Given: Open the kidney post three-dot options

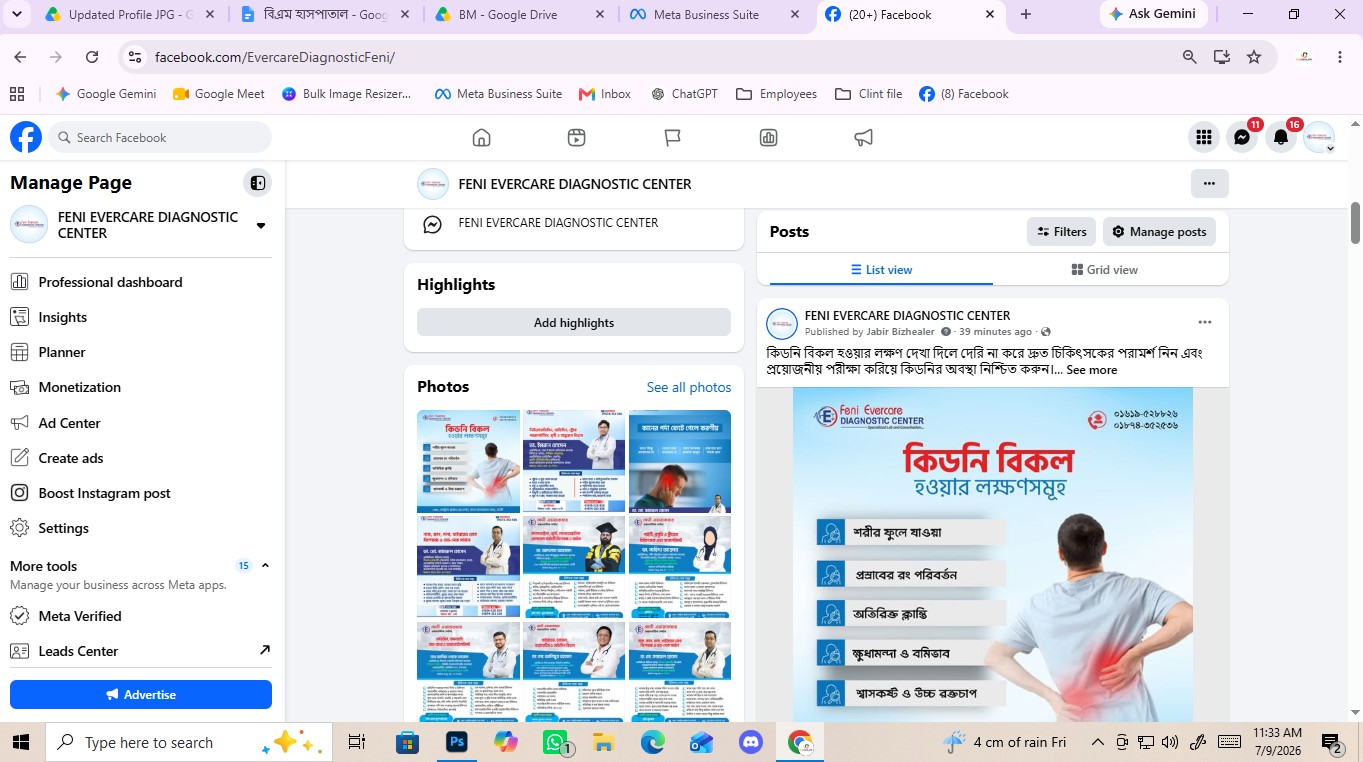Looking at the screenshot, I should pyautogui.click(x=1205, y=322).
